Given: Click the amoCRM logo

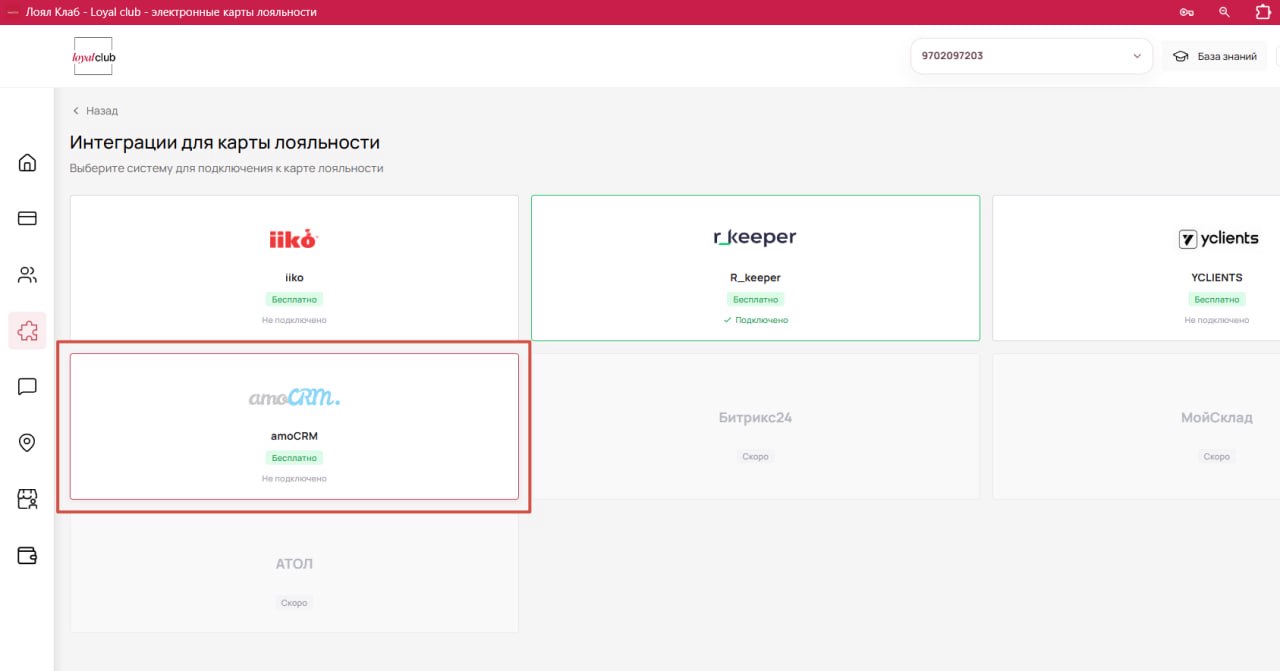Looking at the screenshot, I should point(294,397).
